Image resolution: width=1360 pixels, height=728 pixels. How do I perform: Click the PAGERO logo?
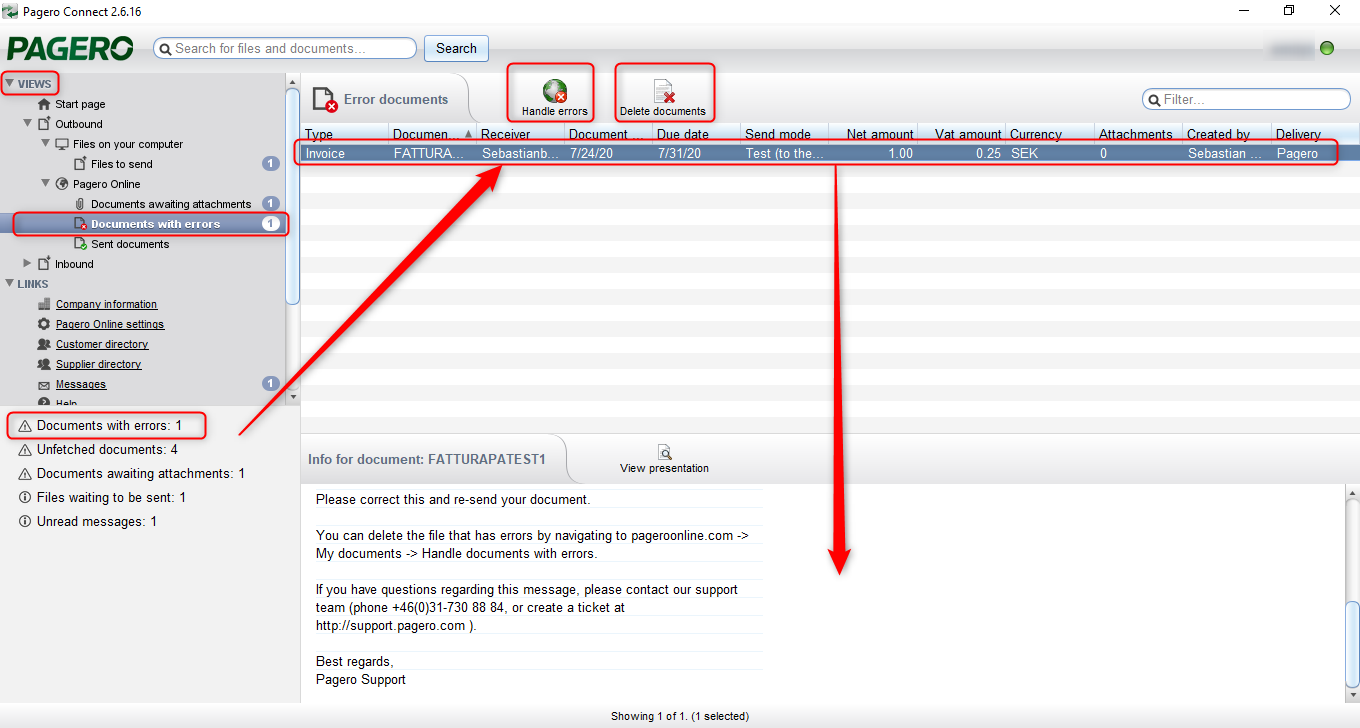click(x=71, y=48)
